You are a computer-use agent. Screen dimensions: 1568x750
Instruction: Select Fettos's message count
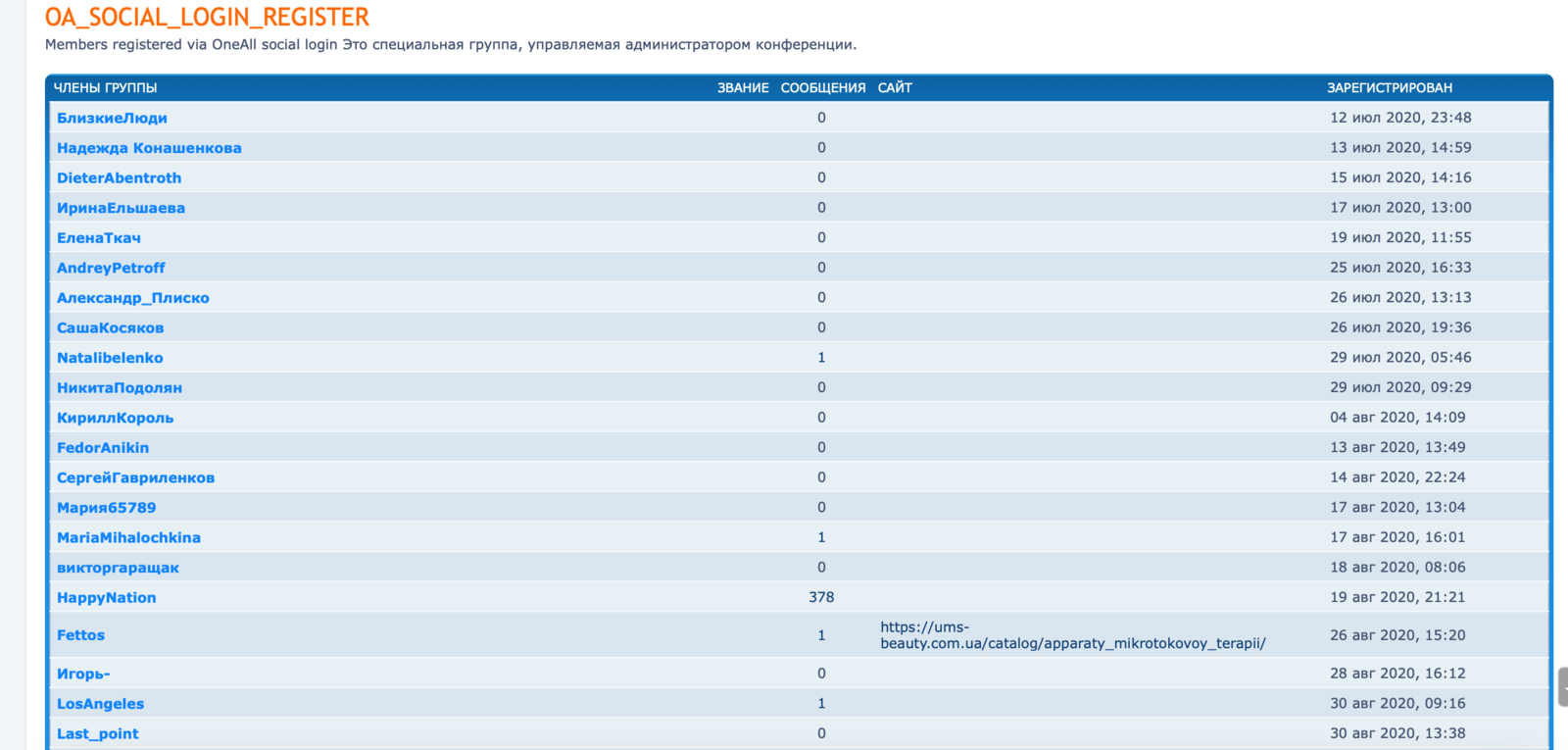[821, 635]
